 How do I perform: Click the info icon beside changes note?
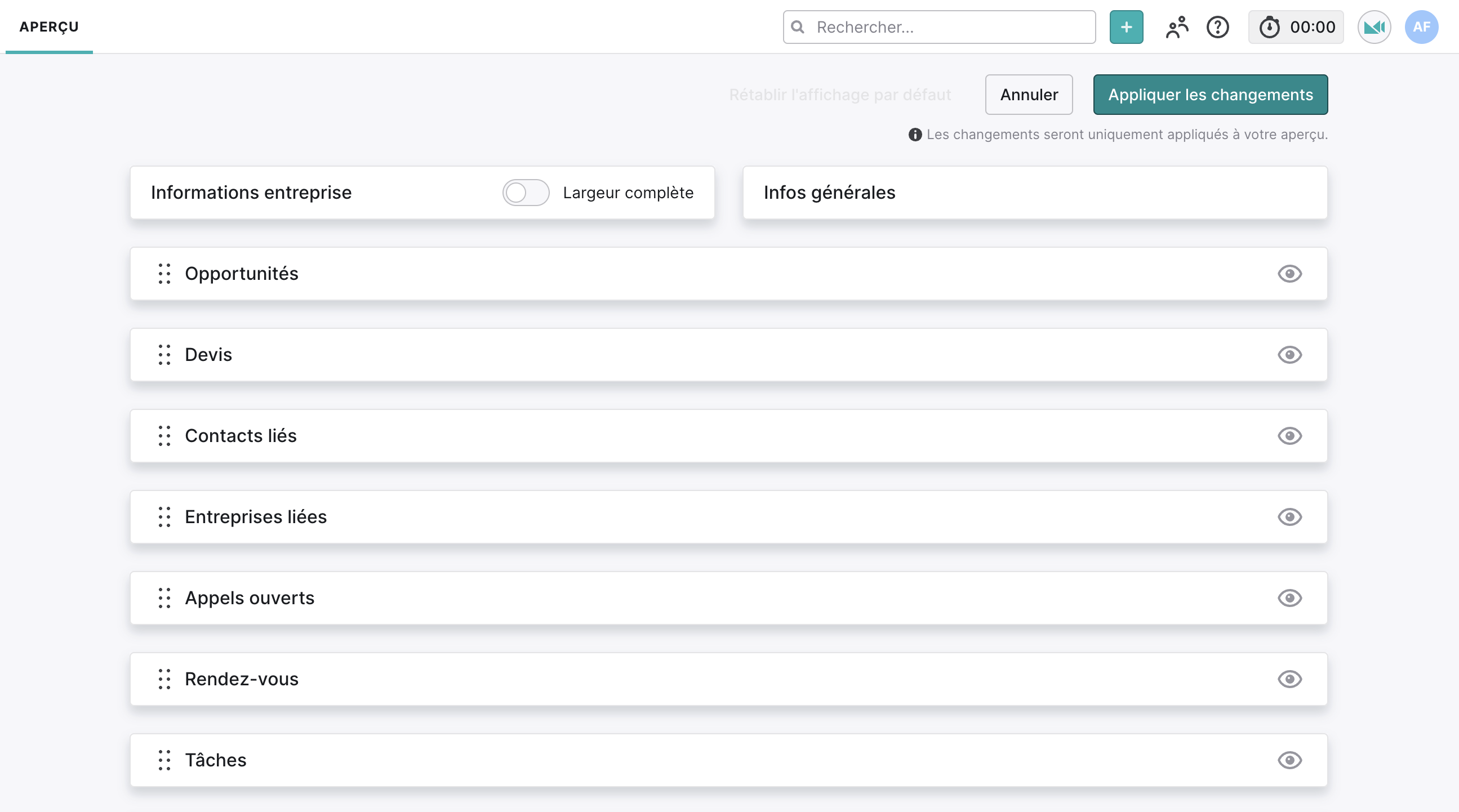915,135
